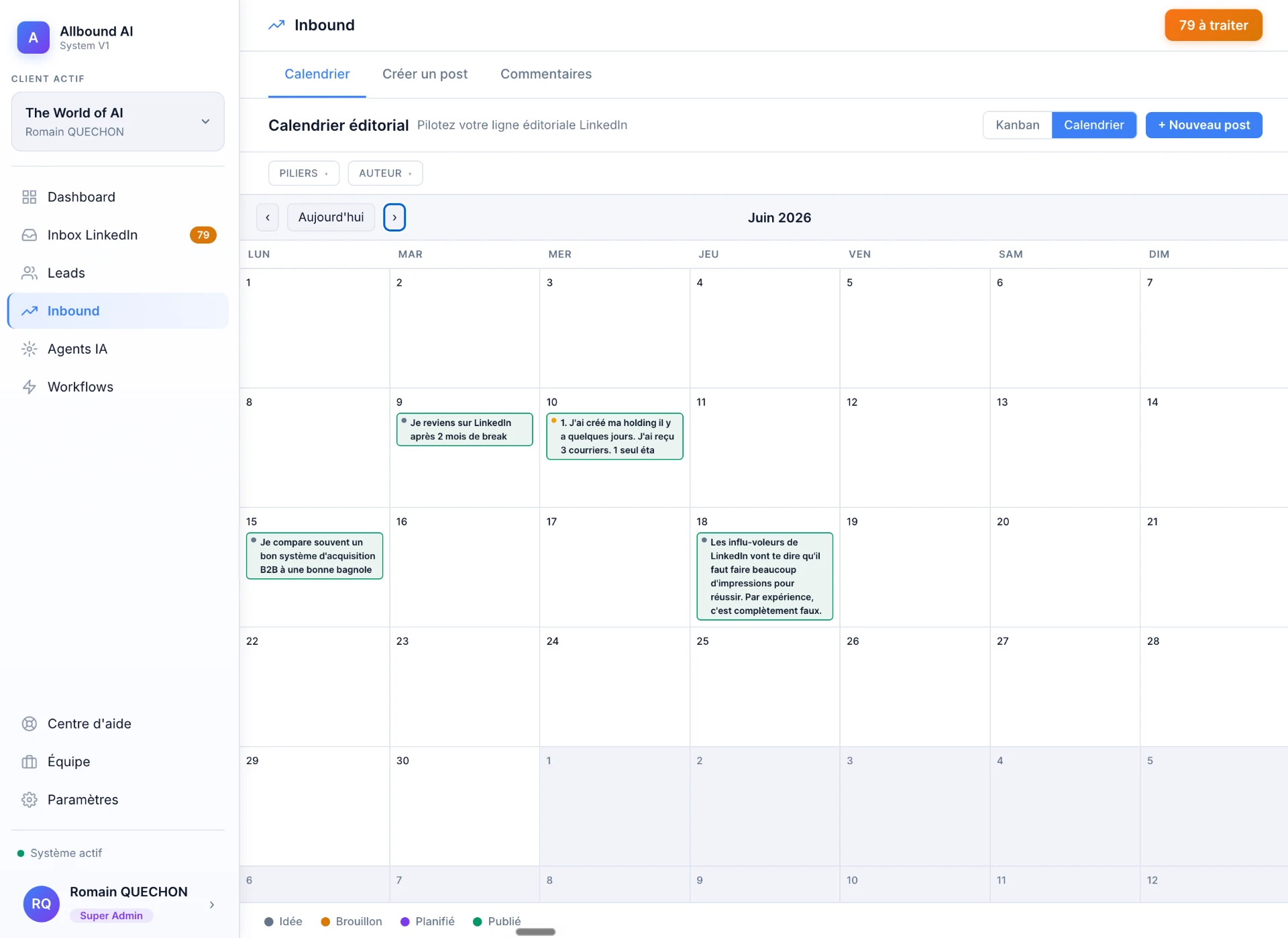The width and height of the screenshot is (1288, 938).
Task: Open Workflows page link
Action: pyautogui.click(x=118, y=387)
